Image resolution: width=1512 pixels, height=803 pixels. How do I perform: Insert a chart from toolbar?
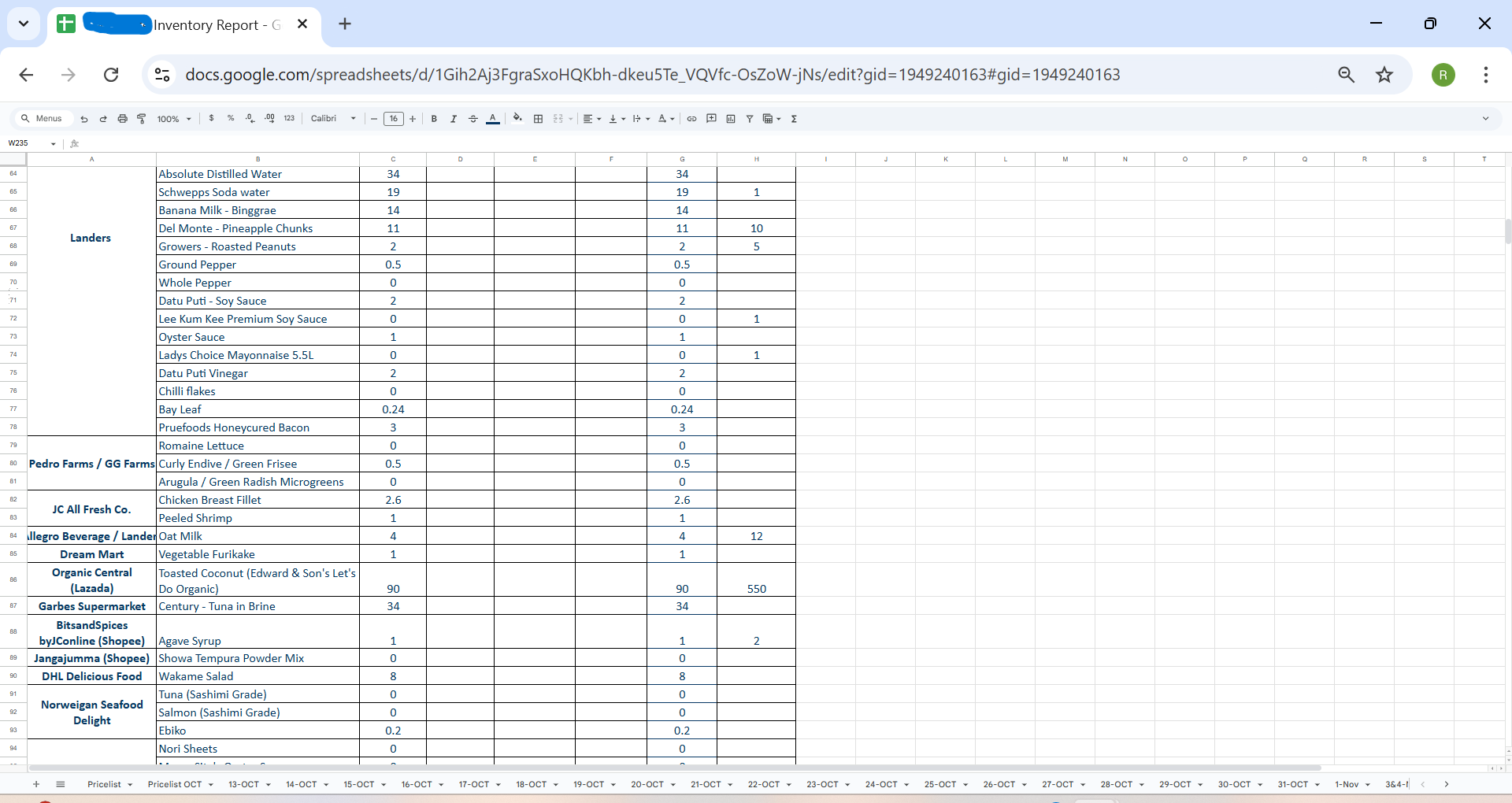(731, 119)
